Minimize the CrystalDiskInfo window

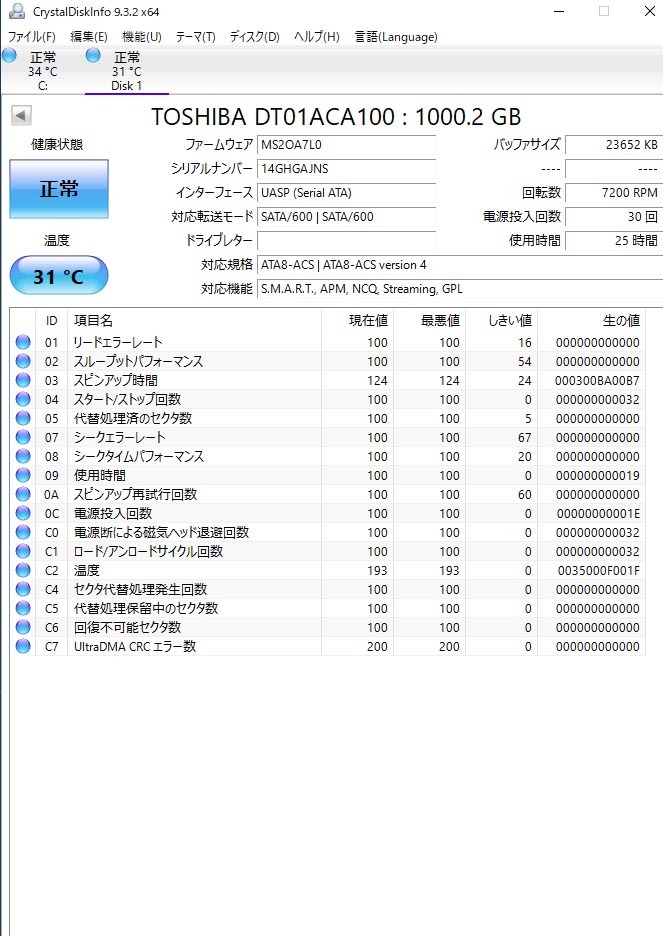(559, 11)
